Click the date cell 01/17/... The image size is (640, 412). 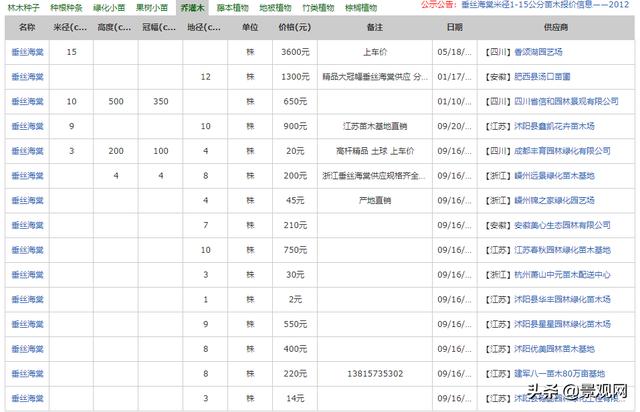click(454, 77)
